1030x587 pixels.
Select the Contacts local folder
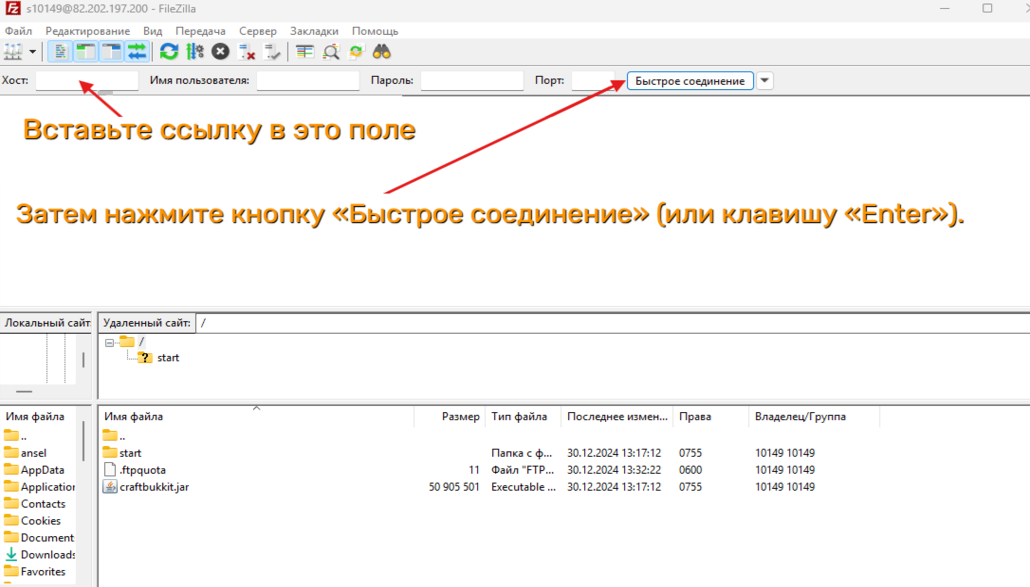[x=34, y=504]
